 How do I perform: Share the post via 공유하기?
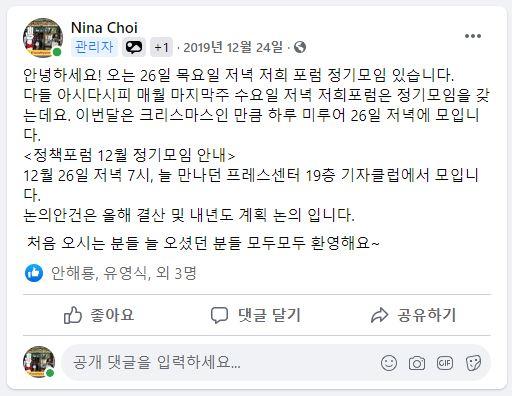point(413,315)
